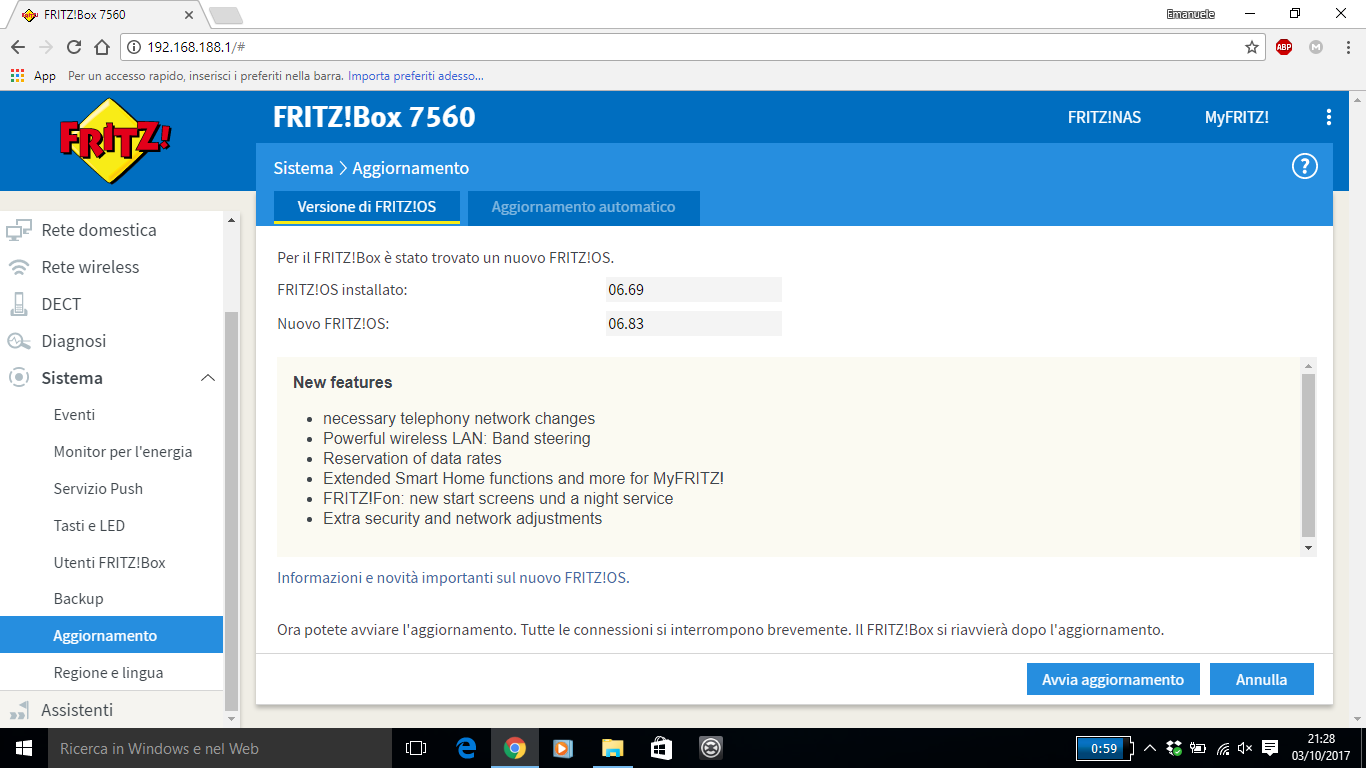Select Aggiornamento in the sidebar
1366x768 pixels.
coord(112,635)
